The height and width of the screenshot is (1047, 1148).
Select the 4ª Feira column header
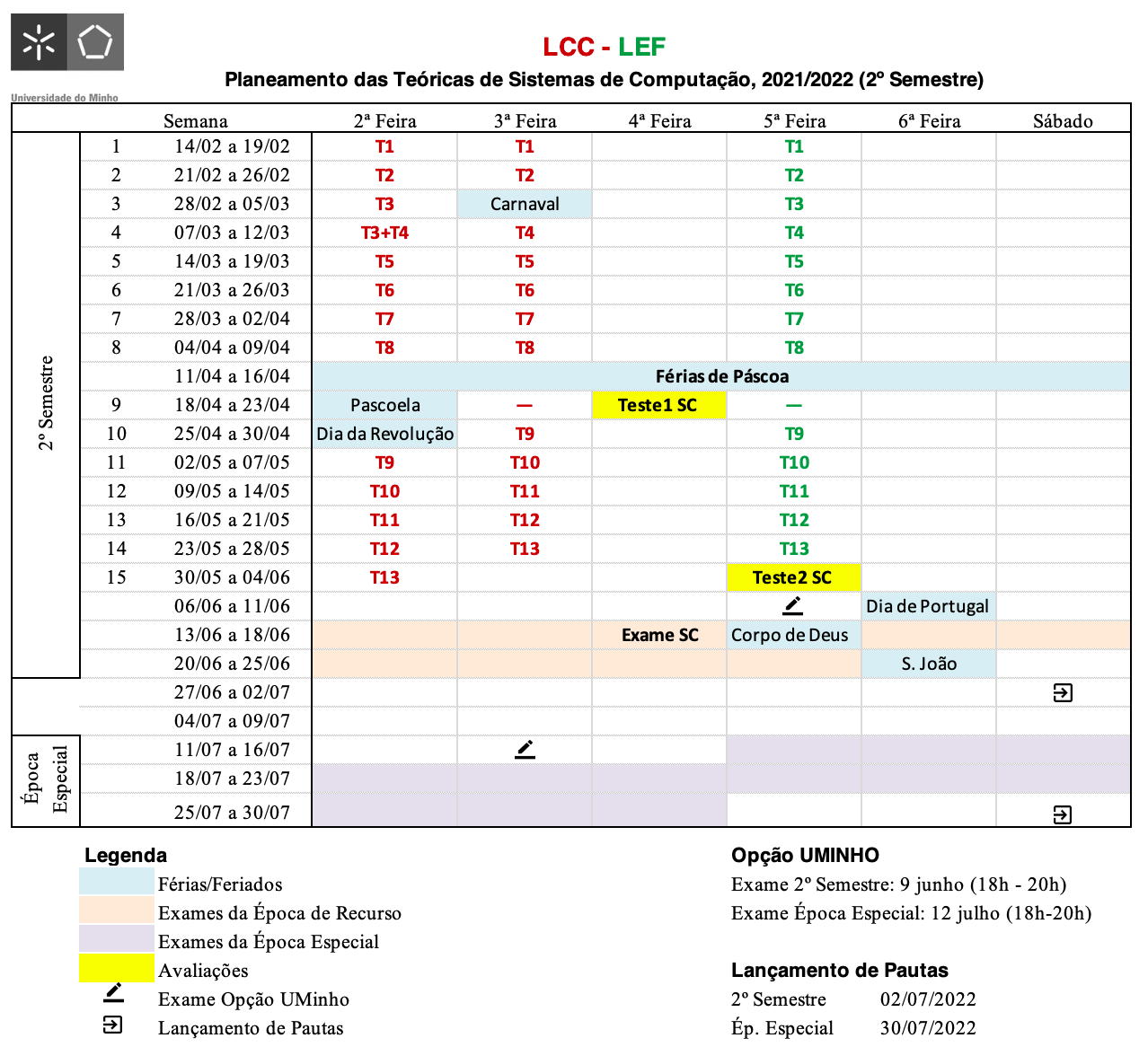pyautogui.click(x=660, y=121)
